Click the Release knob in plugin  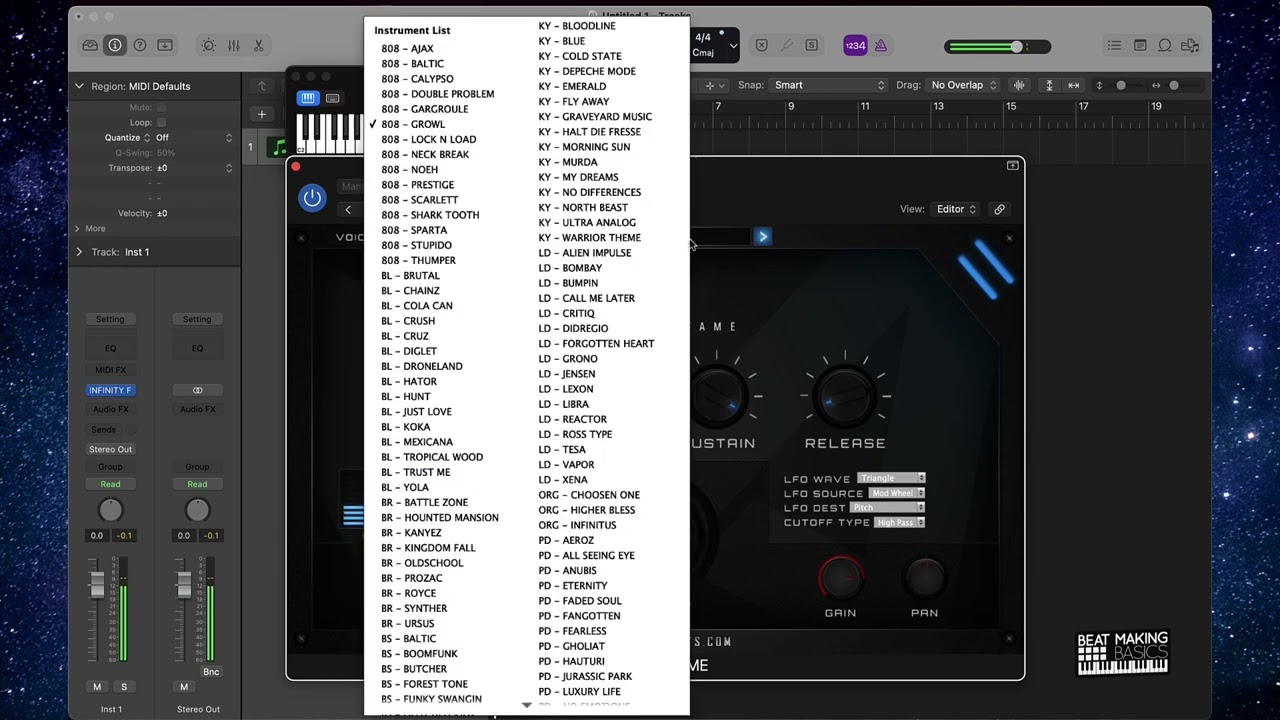(x=845, y=396)
